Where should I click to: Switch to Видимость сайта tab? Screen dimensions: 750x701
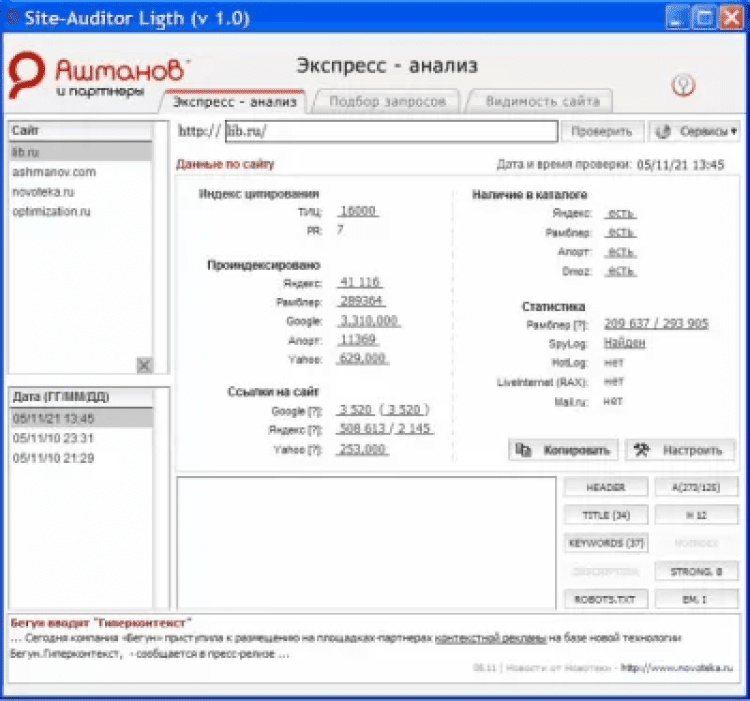tap(542, 101)
